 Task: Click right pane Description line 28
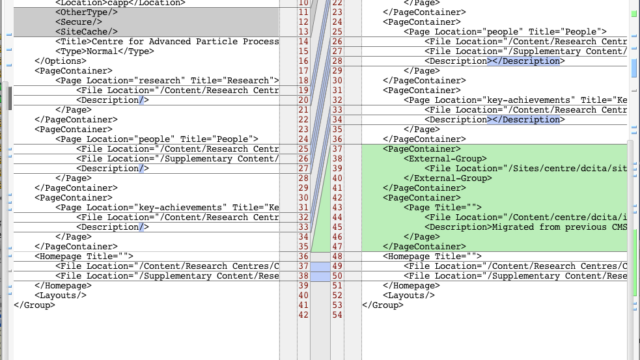pyautogui.click(x=495, y=61)
